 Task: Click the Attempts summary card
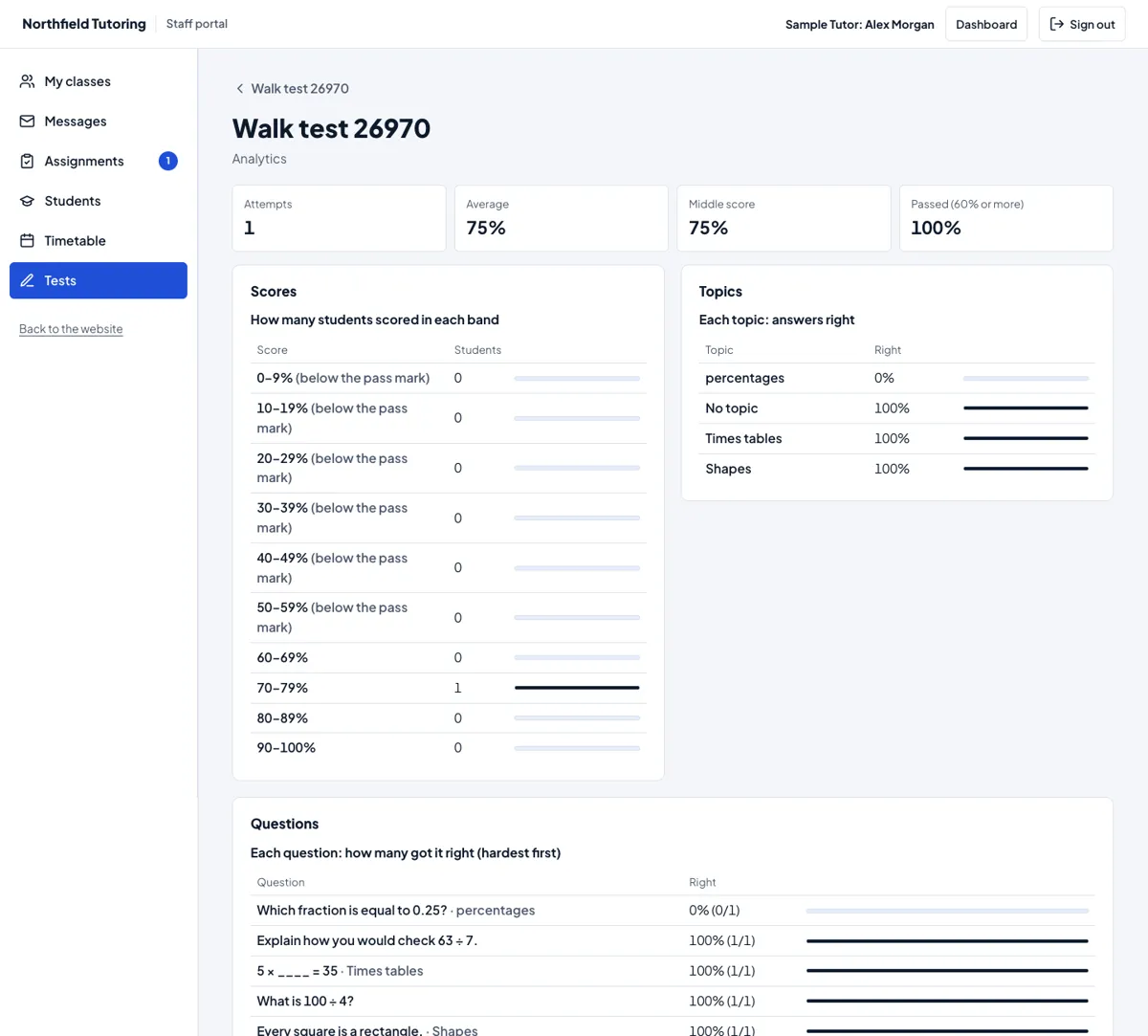pyautogui.click(x=339, y=218)
